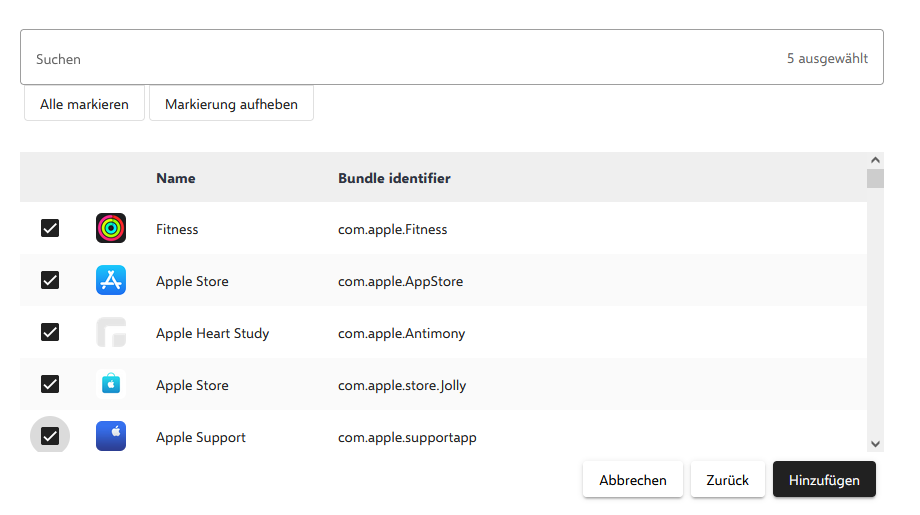The image size is (920, 515).
Task: Click the Apple Store shopping bag icon
Action: click(111, 385)
